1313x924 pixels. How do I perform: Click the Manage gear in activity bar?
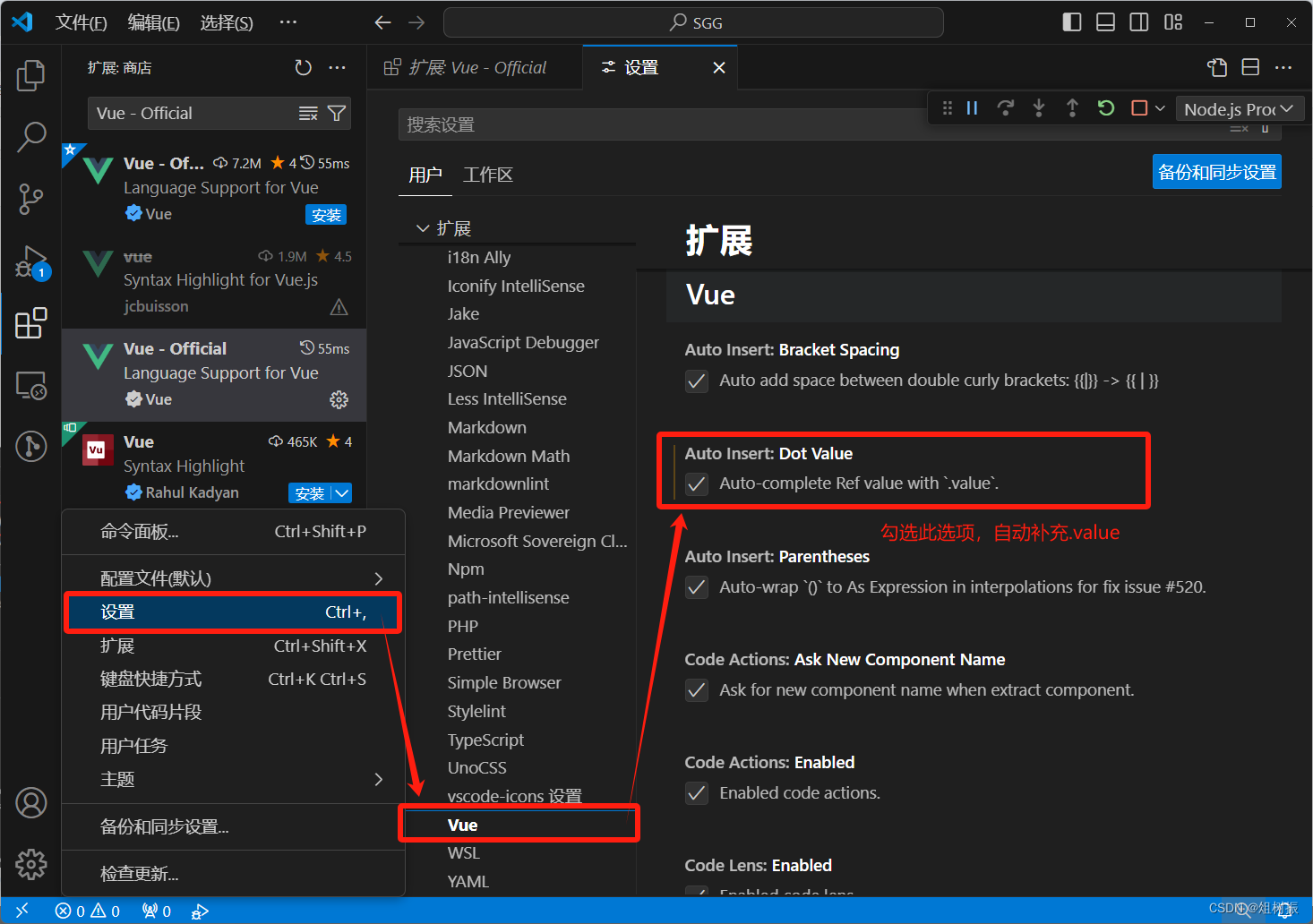[31, 864]
